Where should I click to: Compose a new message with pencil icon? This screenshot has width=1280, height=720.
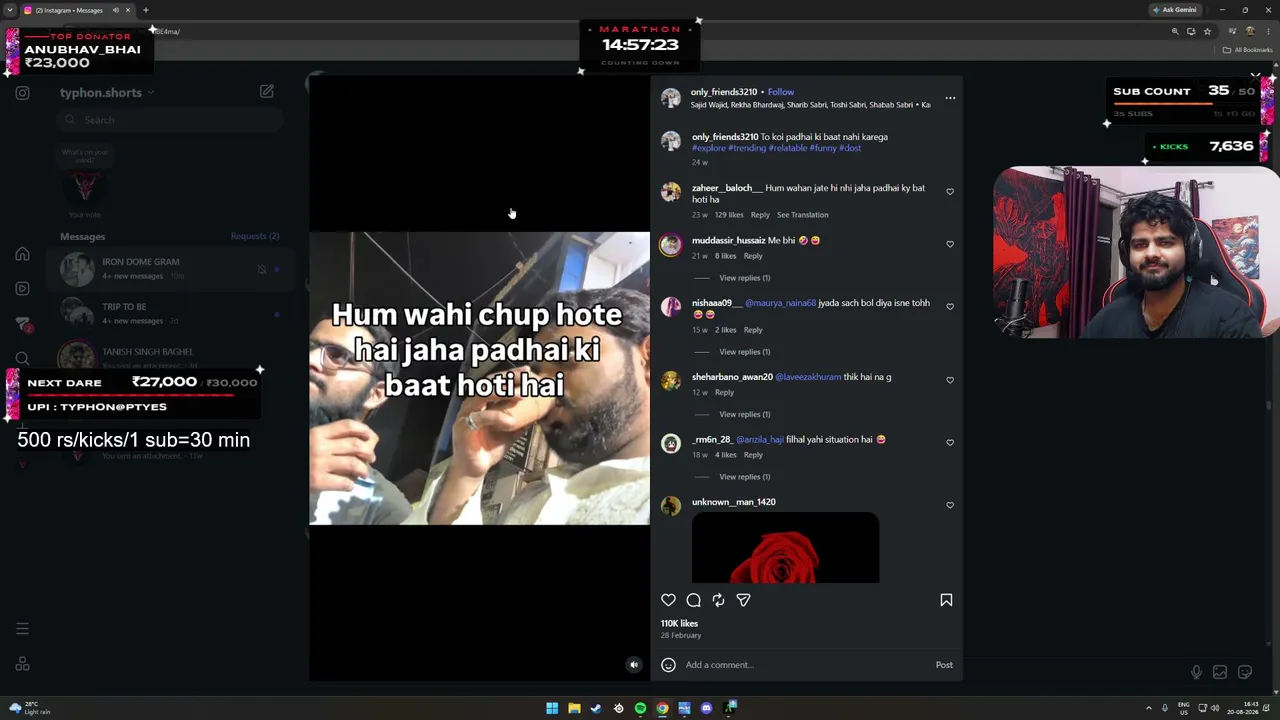267,91
